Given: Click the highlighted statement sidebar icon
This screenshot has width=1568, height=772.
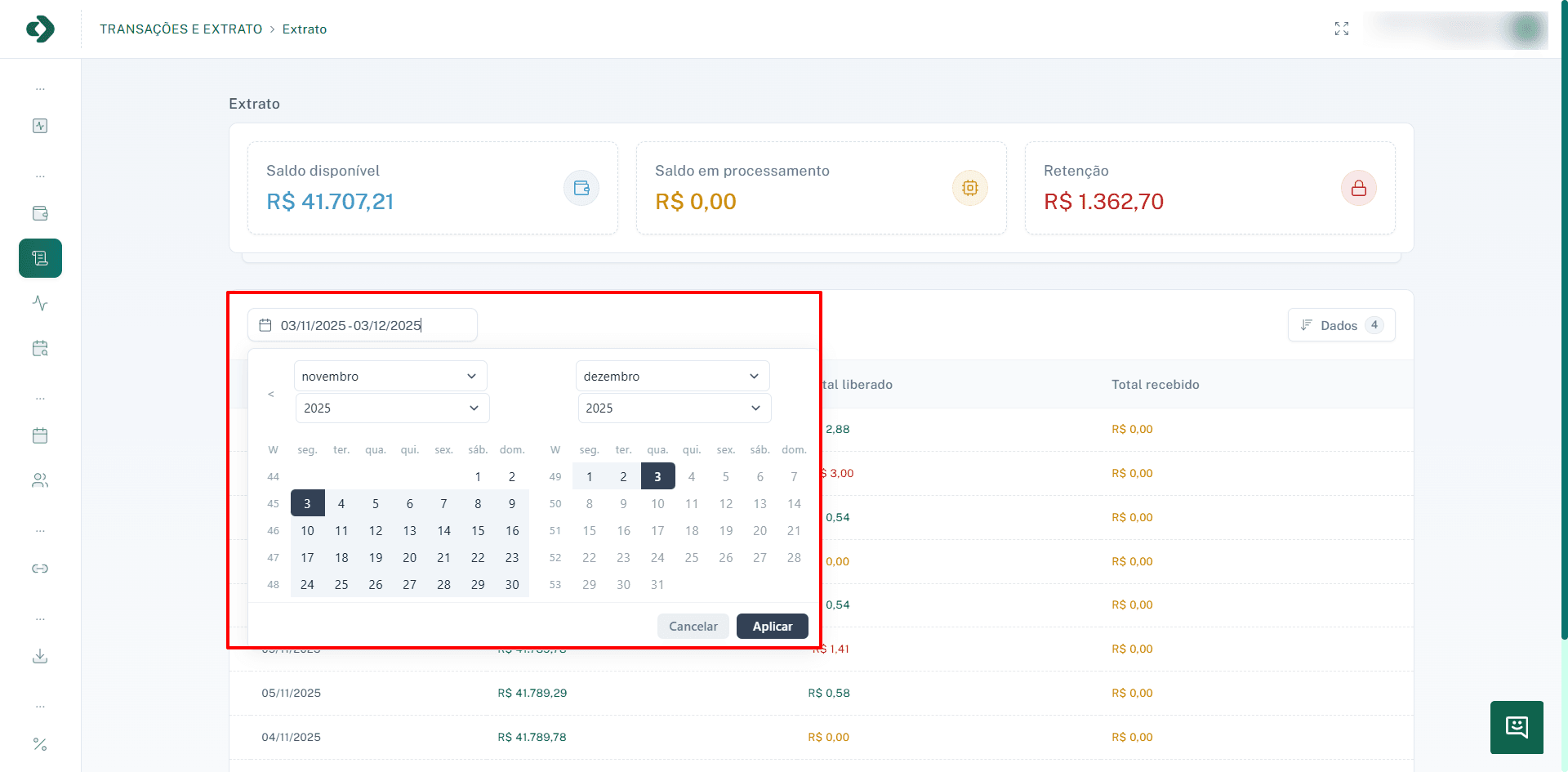Looking at the screenshot, I should click(40, 258).
